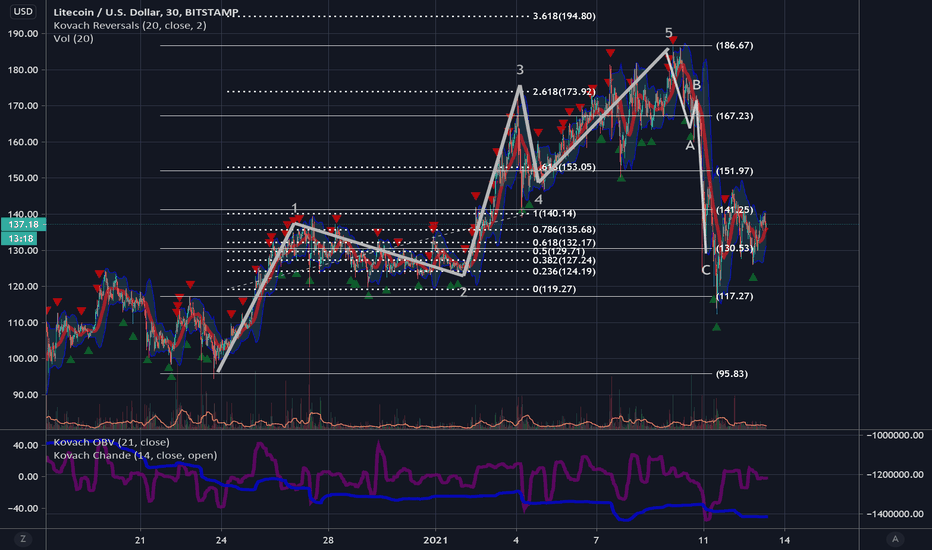Select Kovach Chande indicator legend
The width and height of the screenshot is (932, 550).
click(x=135, y=455)
